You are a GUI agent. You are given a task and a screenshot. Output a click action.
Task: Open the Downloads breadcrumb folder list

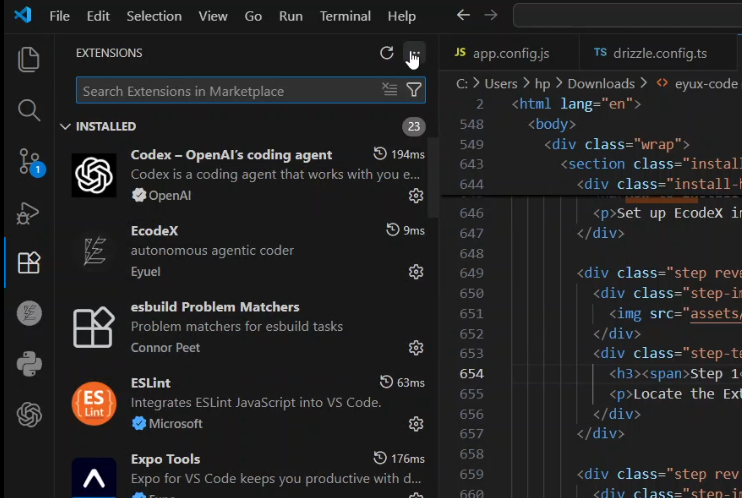coord(601,83)
